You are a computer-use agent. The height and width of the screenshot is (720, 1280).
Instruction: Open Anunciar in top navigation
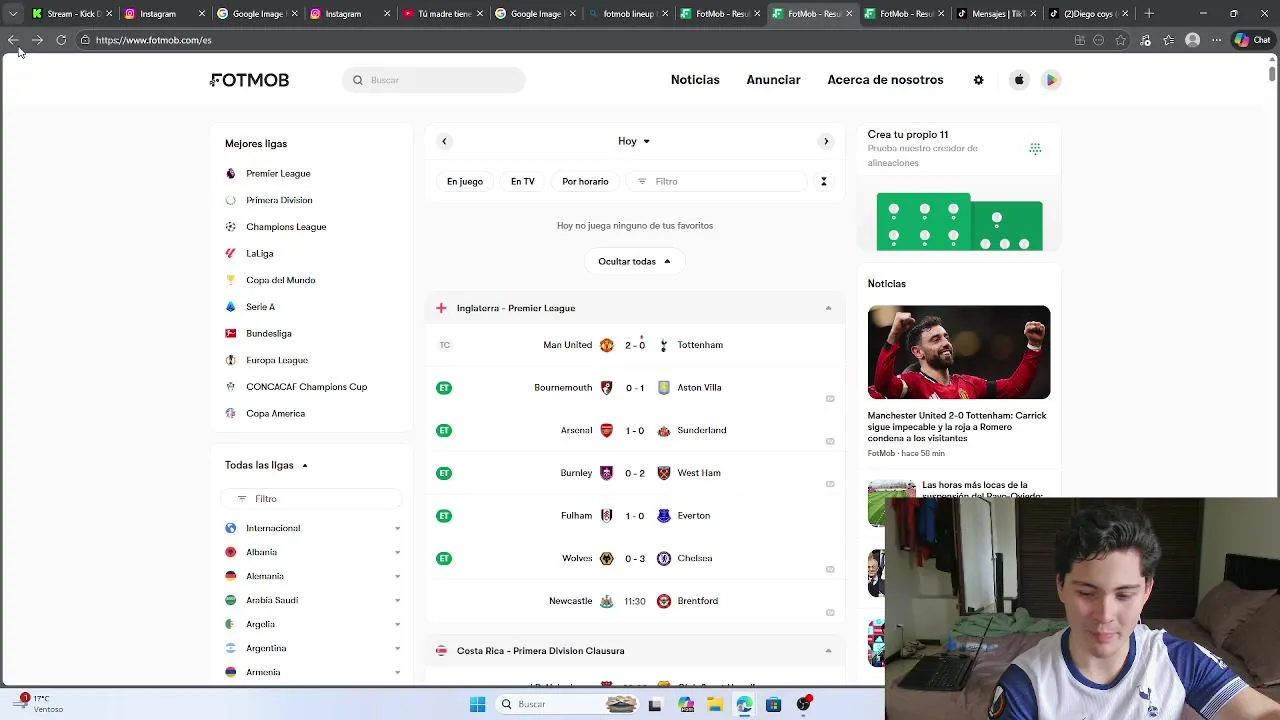[773, 80]
